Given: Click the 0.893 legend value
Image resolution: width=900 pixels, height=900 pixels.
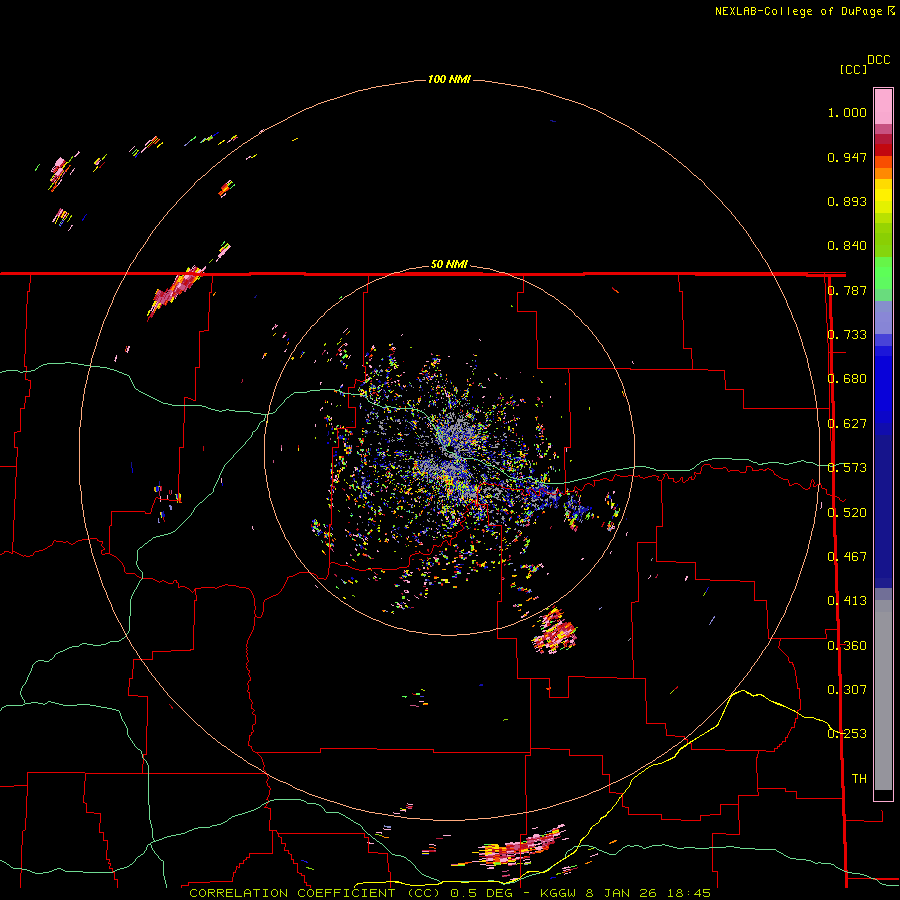Looking at the screenshot, I should [847, 201].
